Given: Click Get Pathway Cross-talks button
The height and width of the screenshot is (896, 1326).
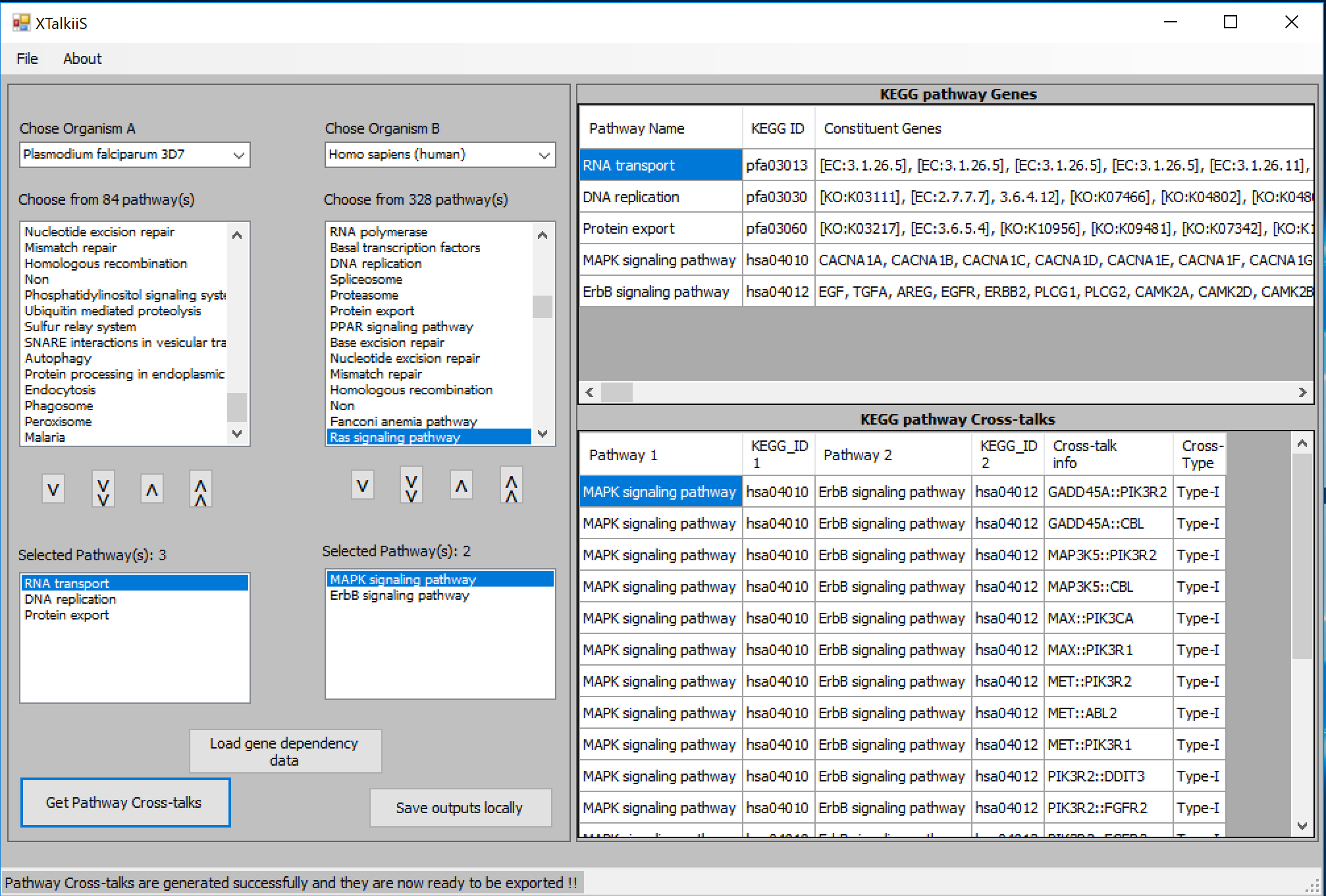Looking at the screenshot, I should click(125, 803).
